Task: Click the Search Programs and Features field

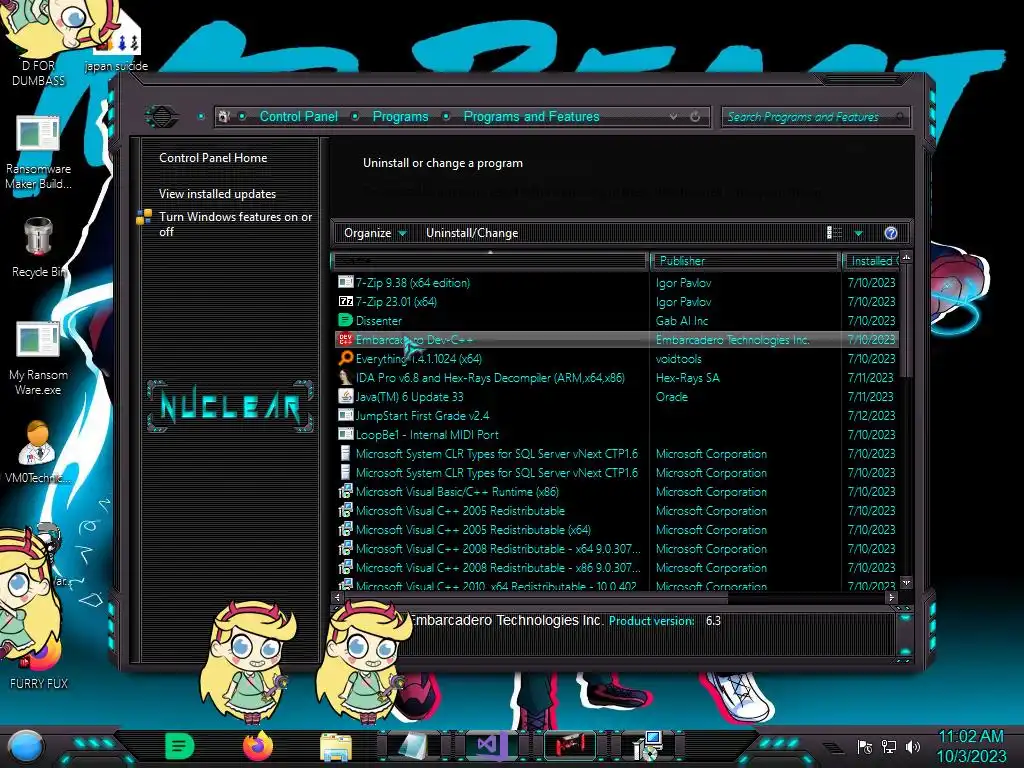Action: (815, 117)
